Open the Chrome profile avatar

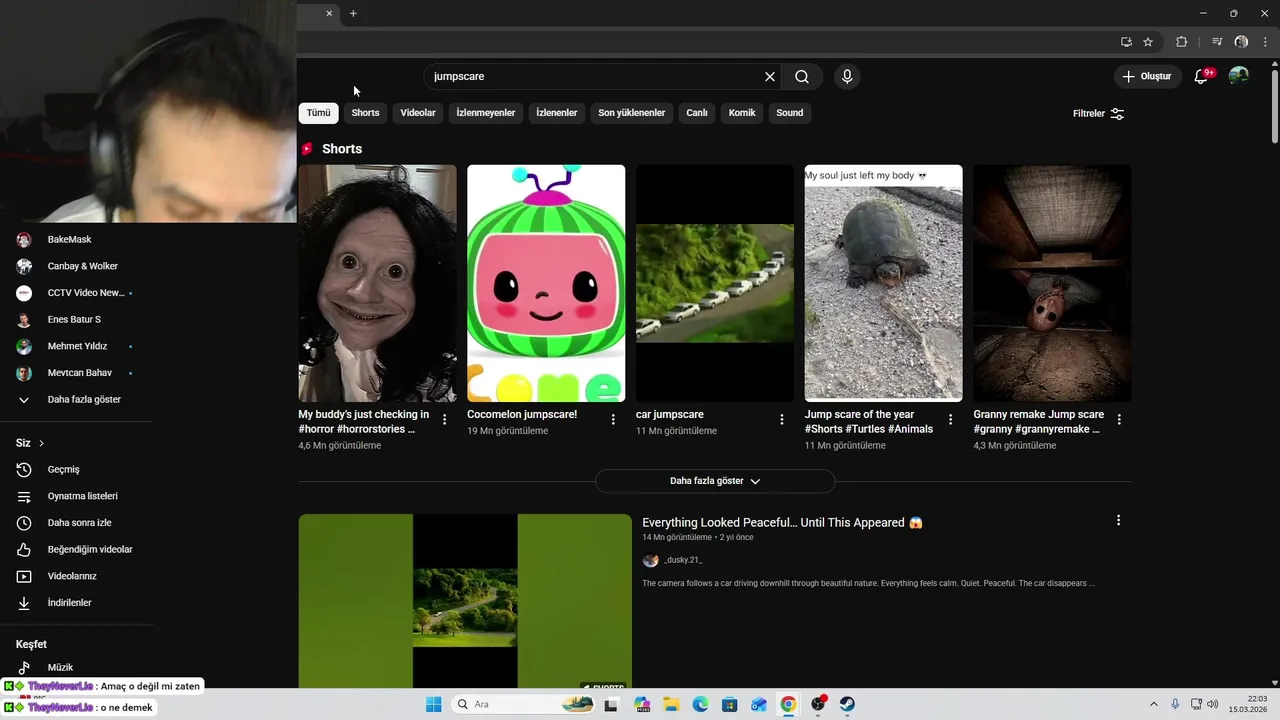point(1242,42)
